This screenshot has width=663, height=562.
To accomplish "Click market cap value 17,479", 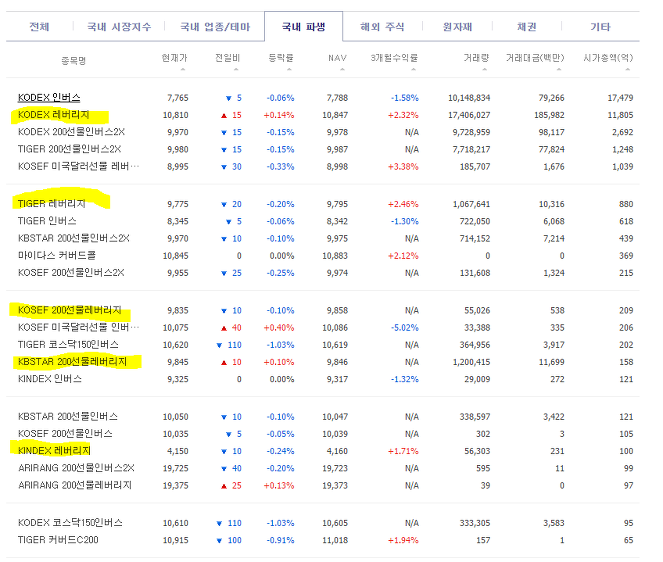I will click(620, 98).
